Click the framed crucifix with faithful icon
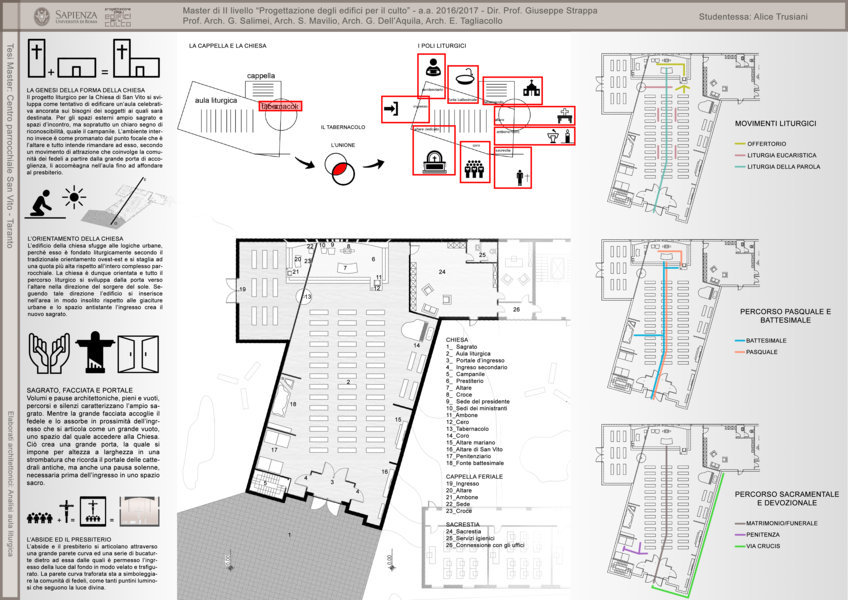The image size is (848, 600). coord(92,511)
